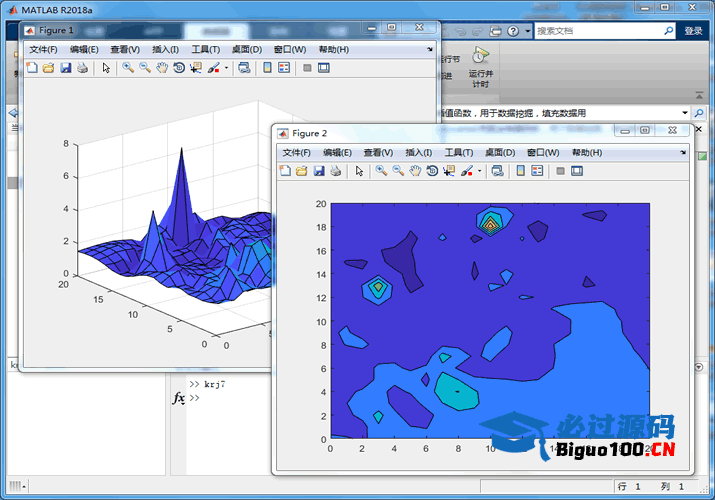Print figure icon in Figure 1 toolbar
Image resolution: width=715 pixels, height=500 pixels.
click(x=83, y=68)
